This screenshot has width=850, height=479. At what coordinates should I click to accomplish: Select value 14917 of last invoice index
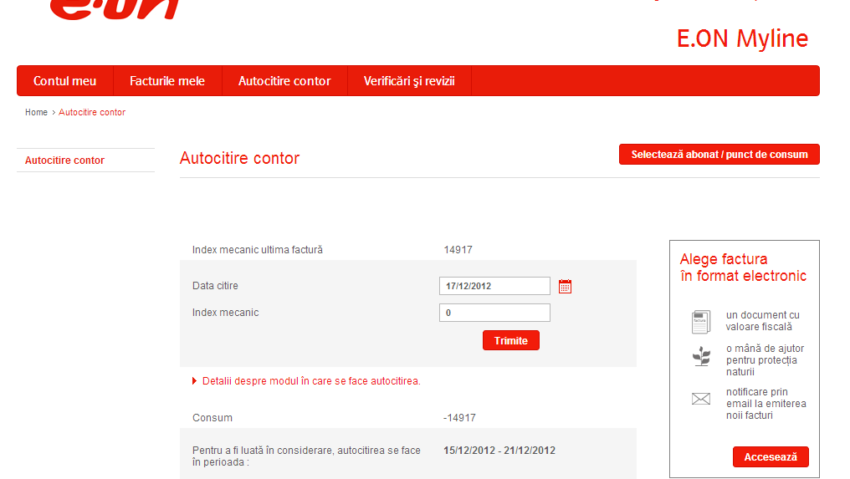[458, 250]
